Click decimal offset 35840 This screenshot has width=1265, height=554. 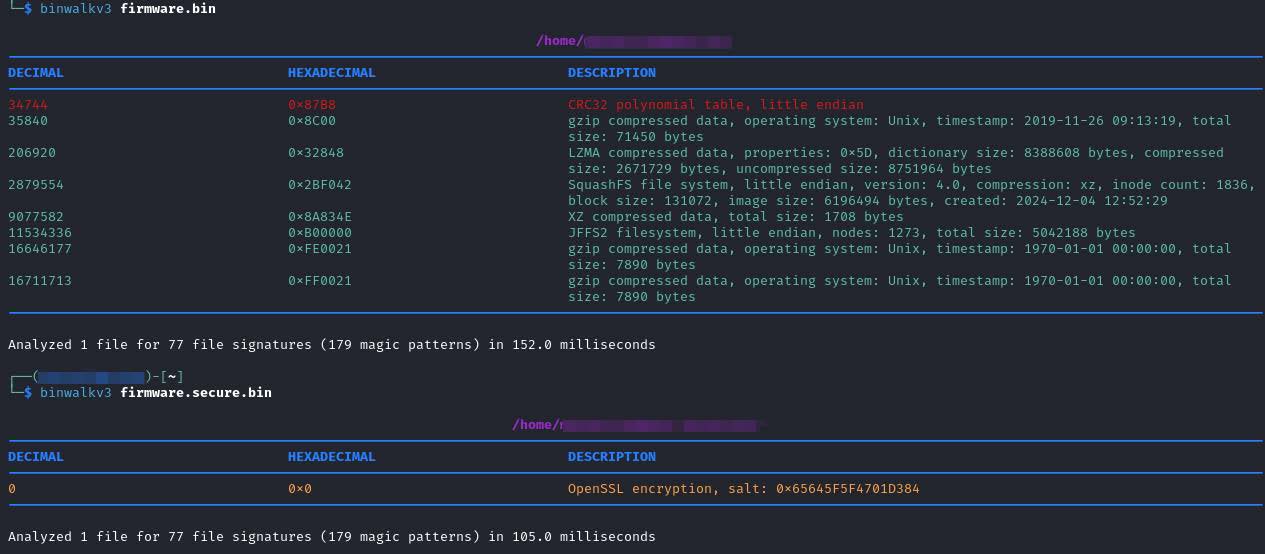coord(28,120)
